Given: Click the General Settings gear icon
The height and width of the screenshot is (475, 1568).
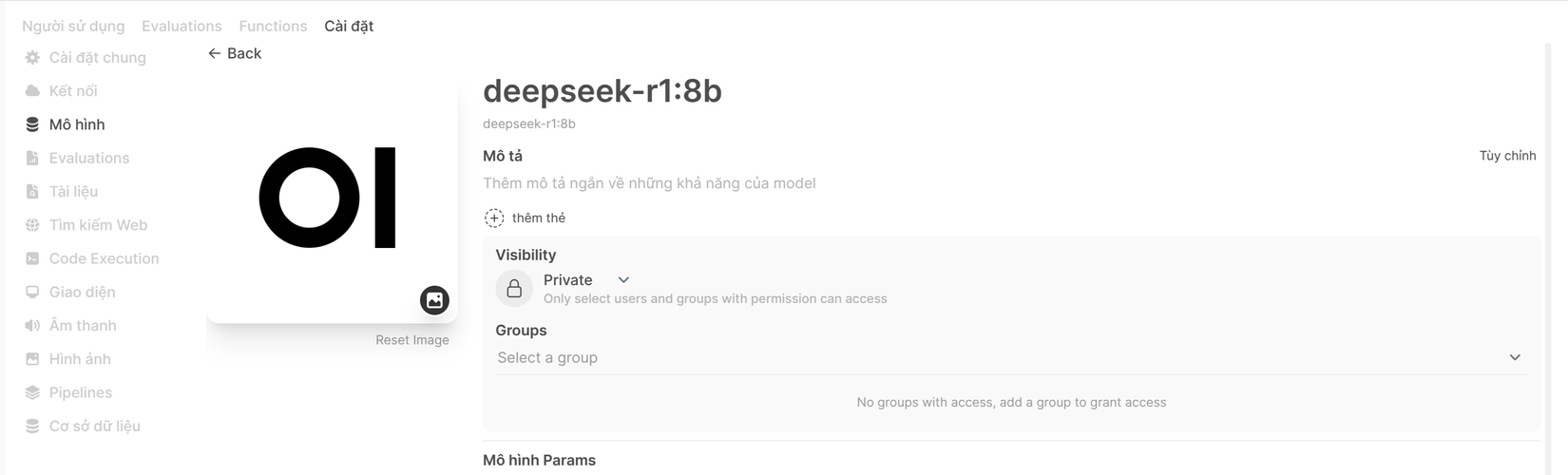Looking at the screenshot, I should coord(32,58).
